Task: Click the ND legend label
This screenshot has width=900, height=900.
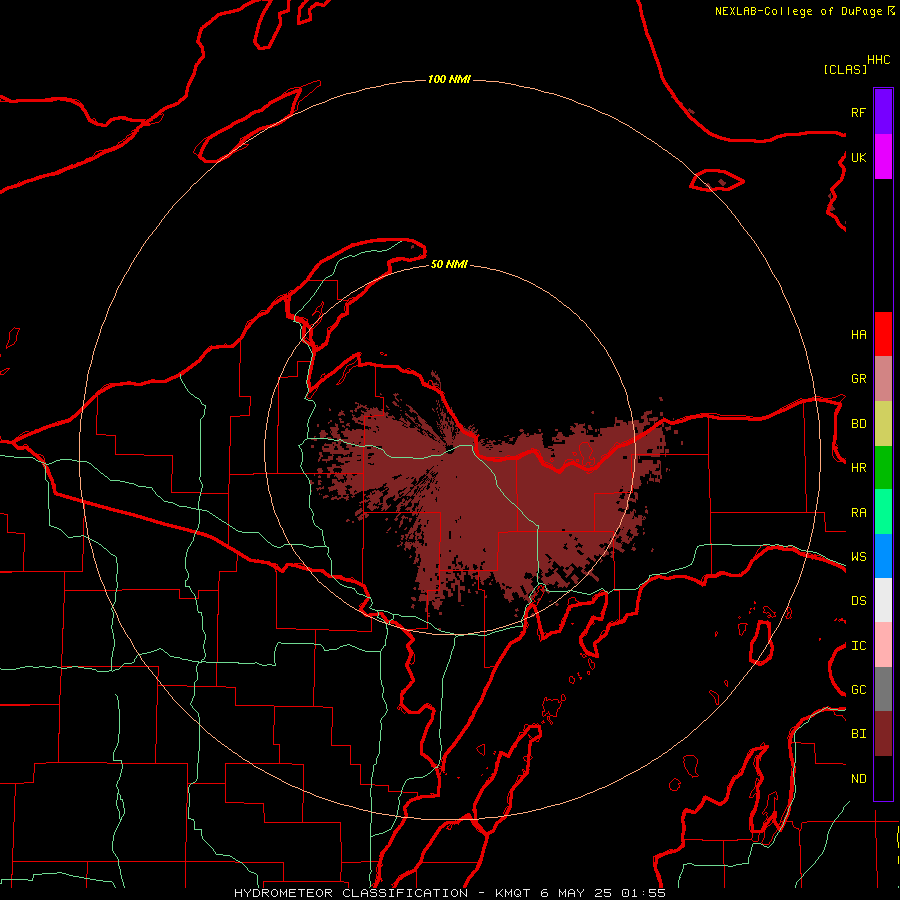Action: pyautogui.click(x=858, y=779)
